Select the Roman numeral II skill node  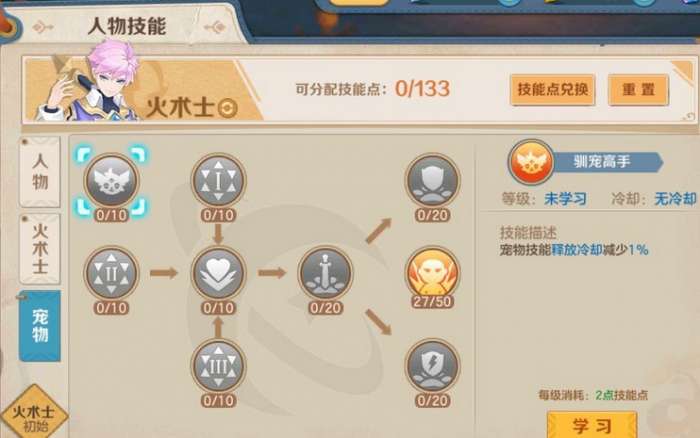112,273
